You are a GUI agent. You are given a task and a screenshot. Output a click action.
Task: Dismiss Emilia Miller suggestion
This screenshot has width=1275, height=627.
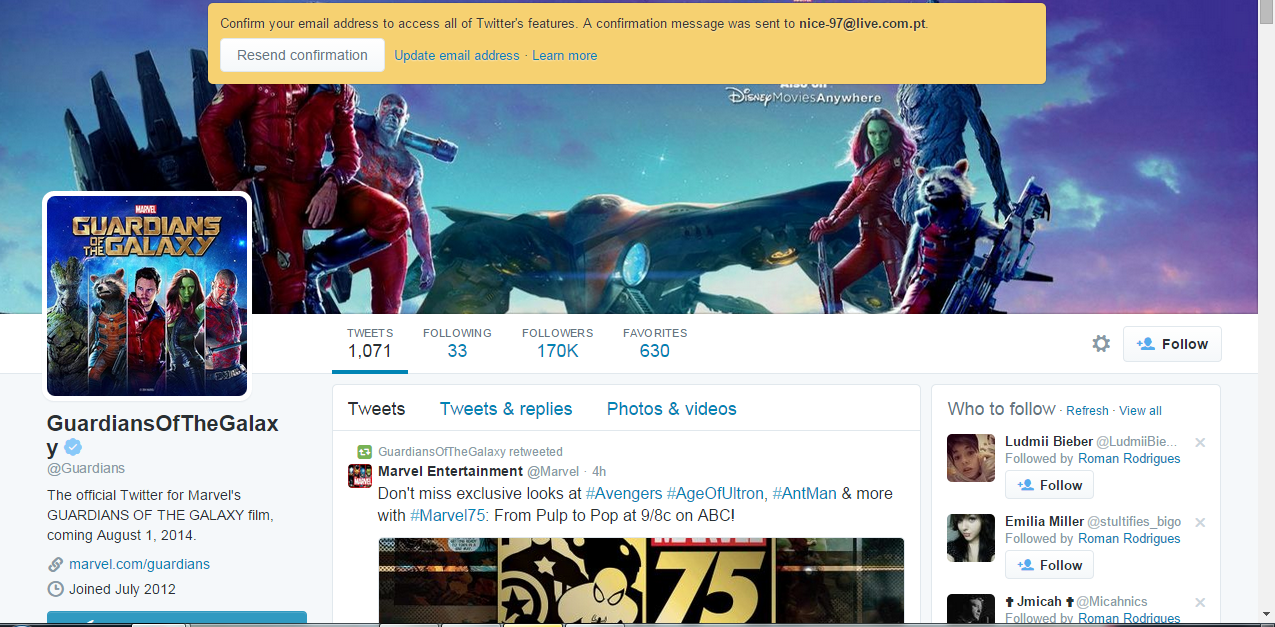pos(1200,522)
